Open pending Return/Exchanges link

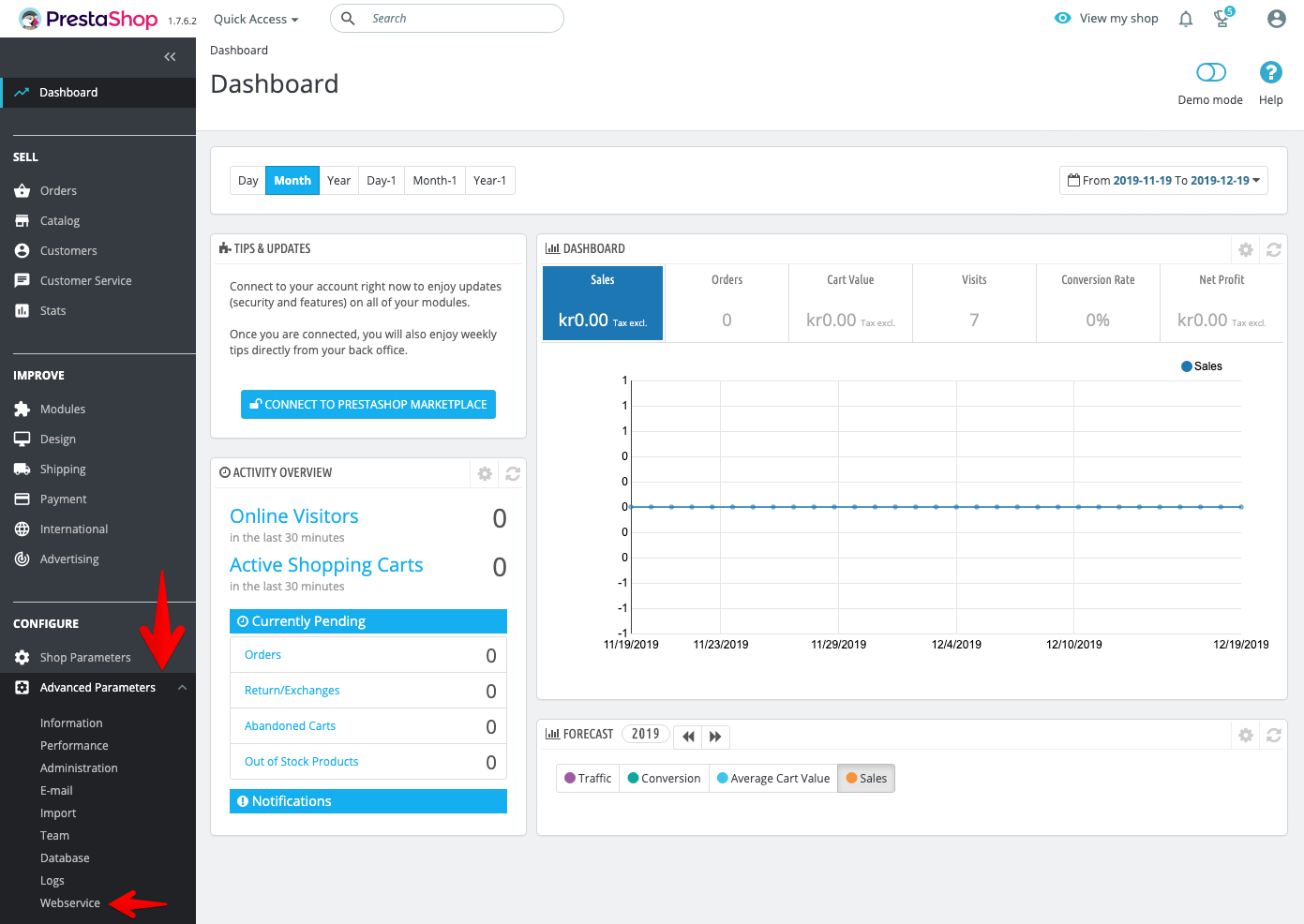click(292, 691)
